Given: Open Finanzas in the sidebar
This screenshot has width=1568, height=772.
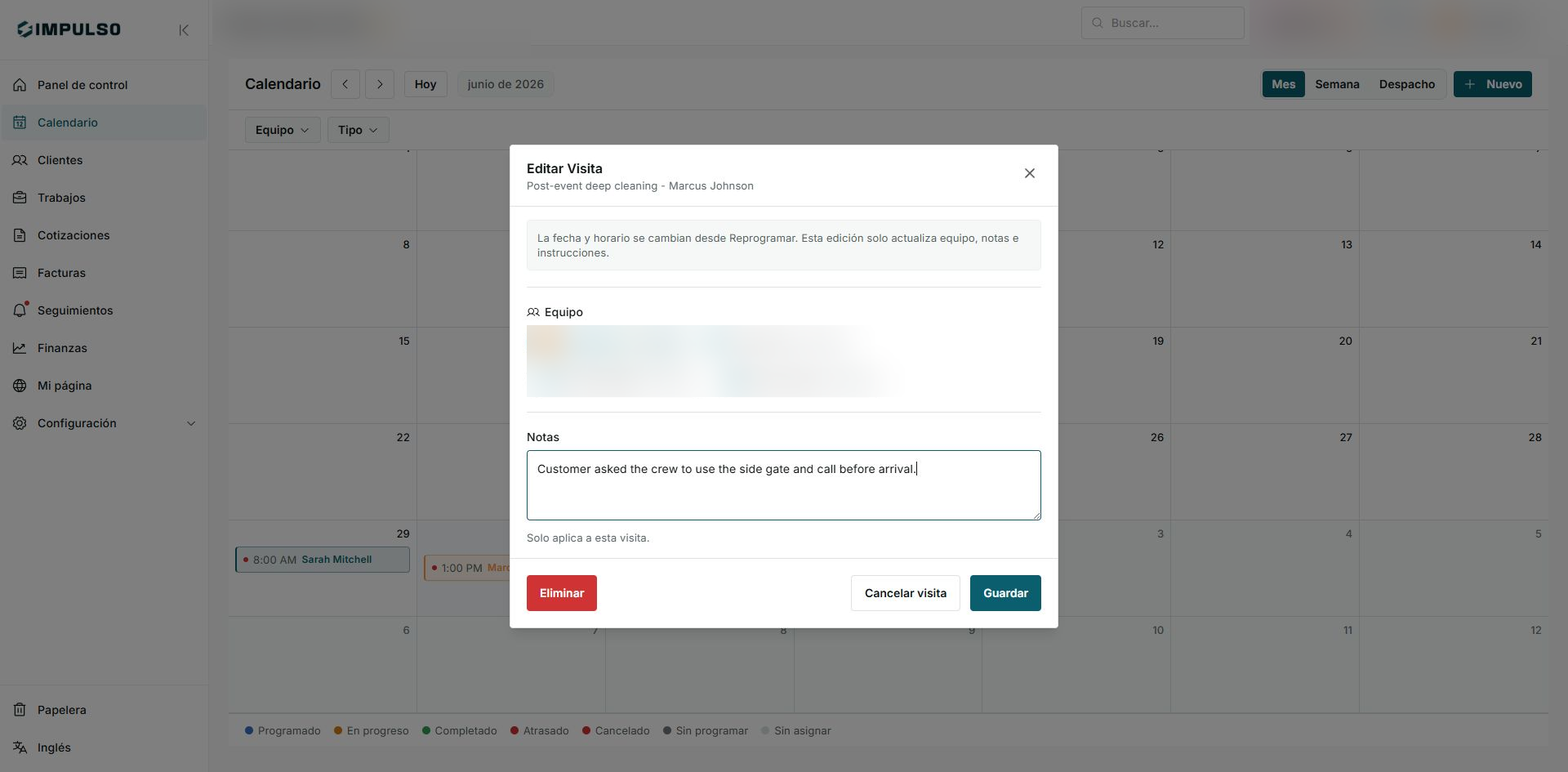Looking at the screenshot, I should tap(104, 348).
